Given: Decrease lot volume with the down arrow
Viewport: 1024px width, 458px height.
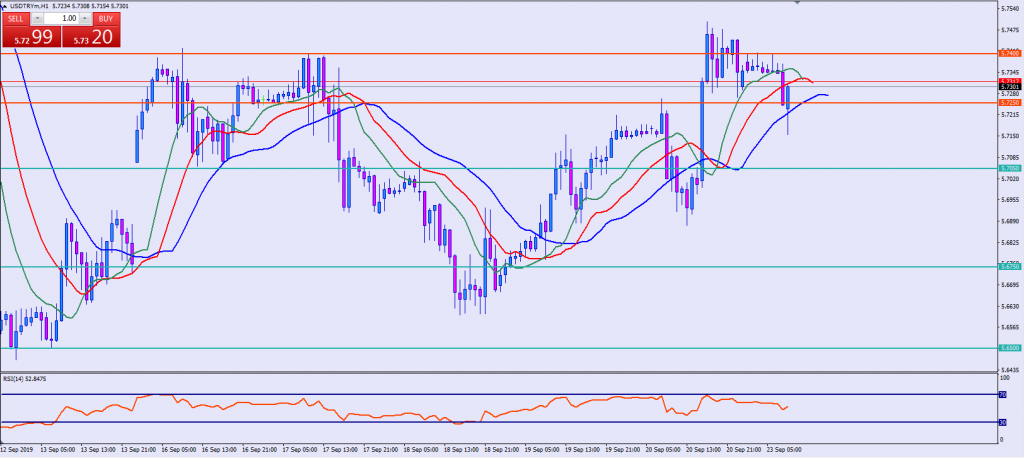Looking at the screenshot, I should point(37,18).
